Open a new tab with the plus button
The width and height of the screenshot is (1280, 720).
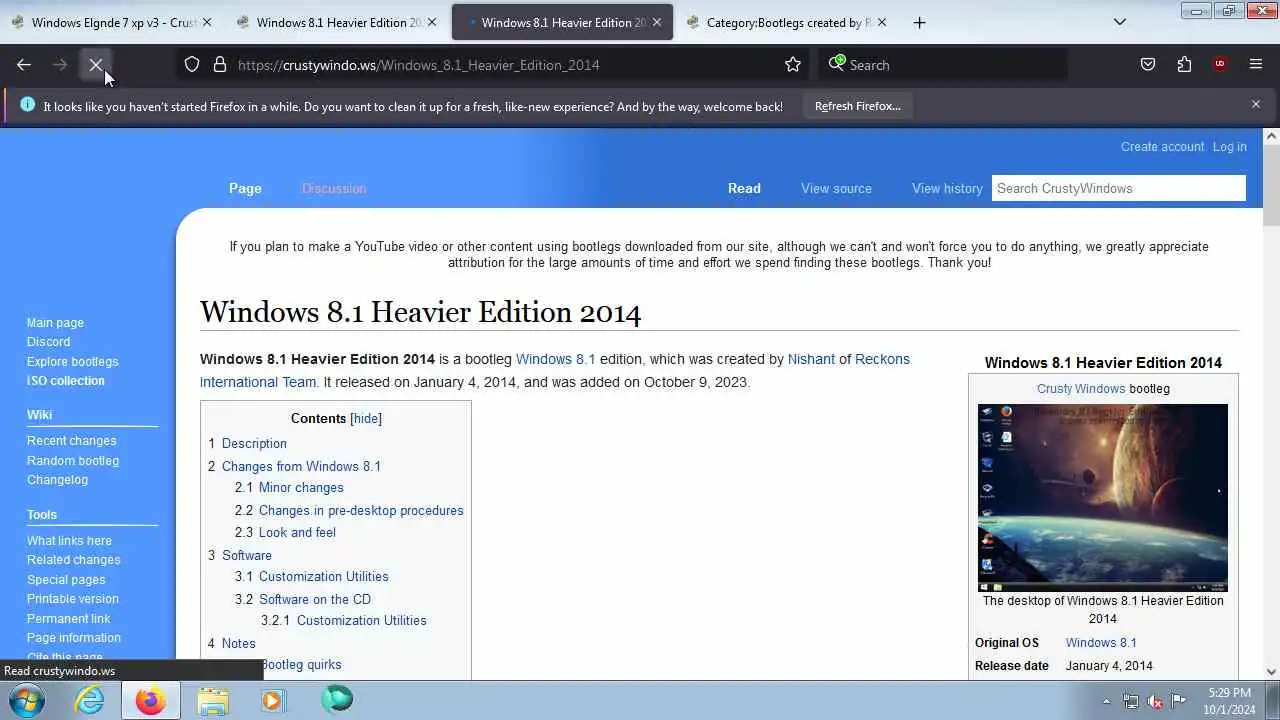(919, 22)
